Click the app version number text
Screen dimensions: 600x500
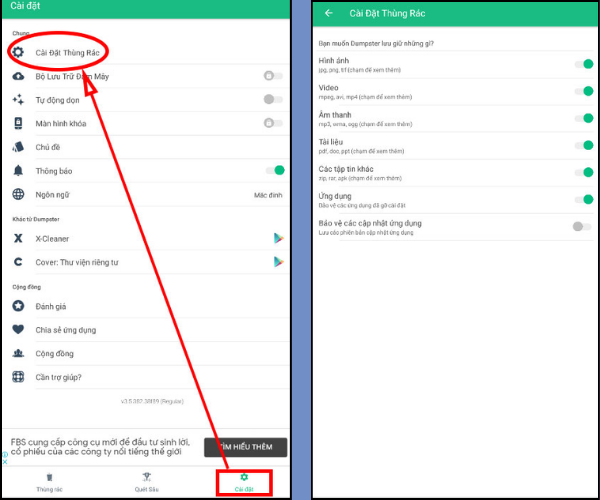152,401
